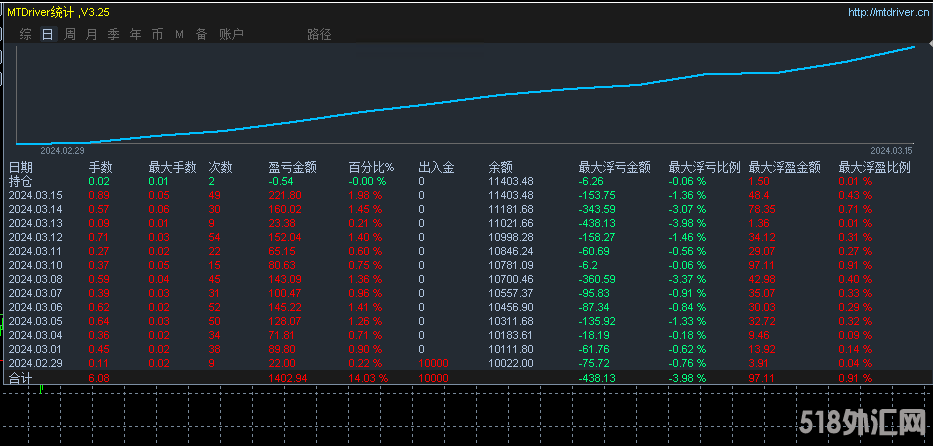This screenshot has height=446, width=933.
Task: Click the 路径 path button
Action: click(319, 34)
